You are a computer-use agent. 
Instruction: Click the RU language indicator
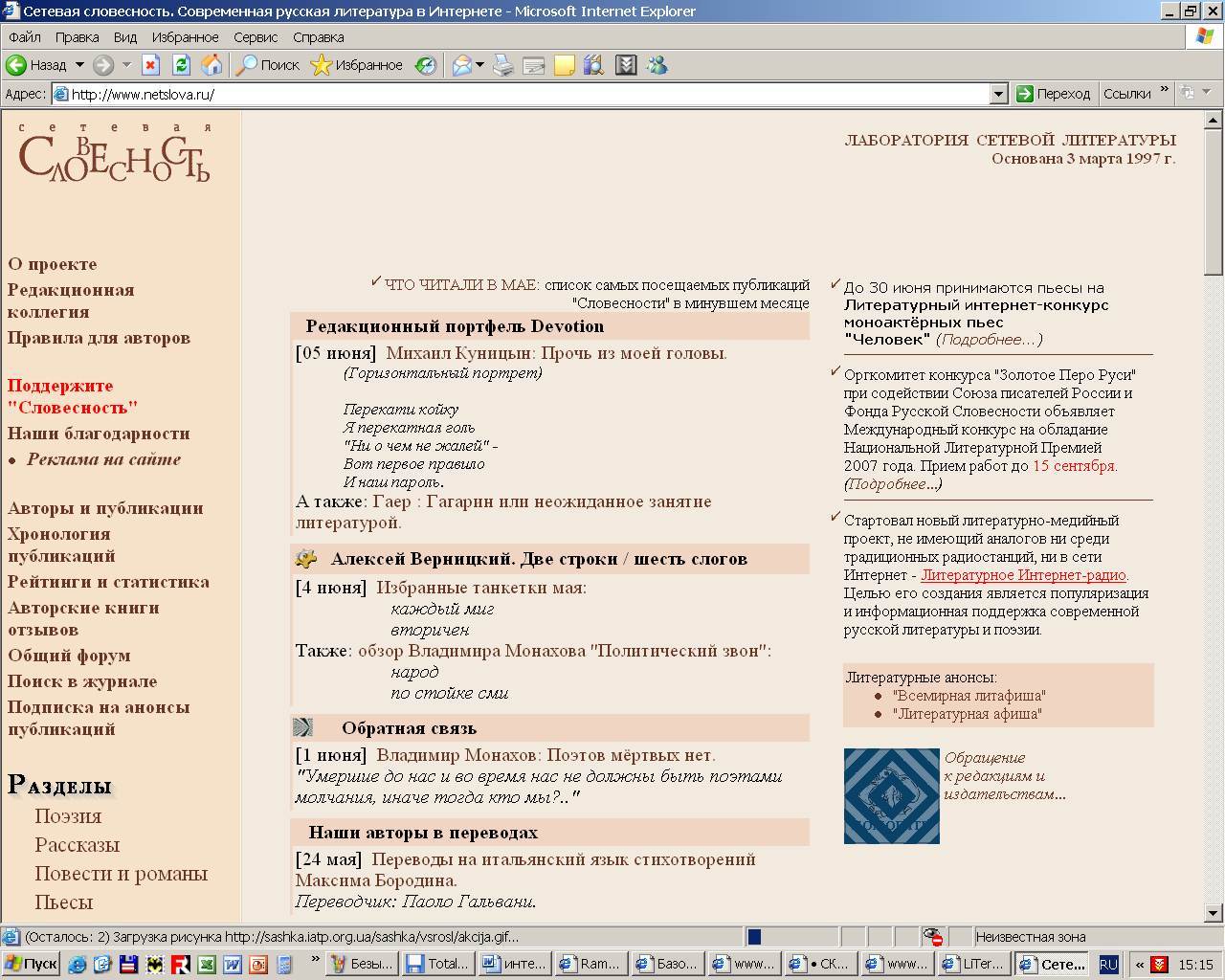point(1108,965)
